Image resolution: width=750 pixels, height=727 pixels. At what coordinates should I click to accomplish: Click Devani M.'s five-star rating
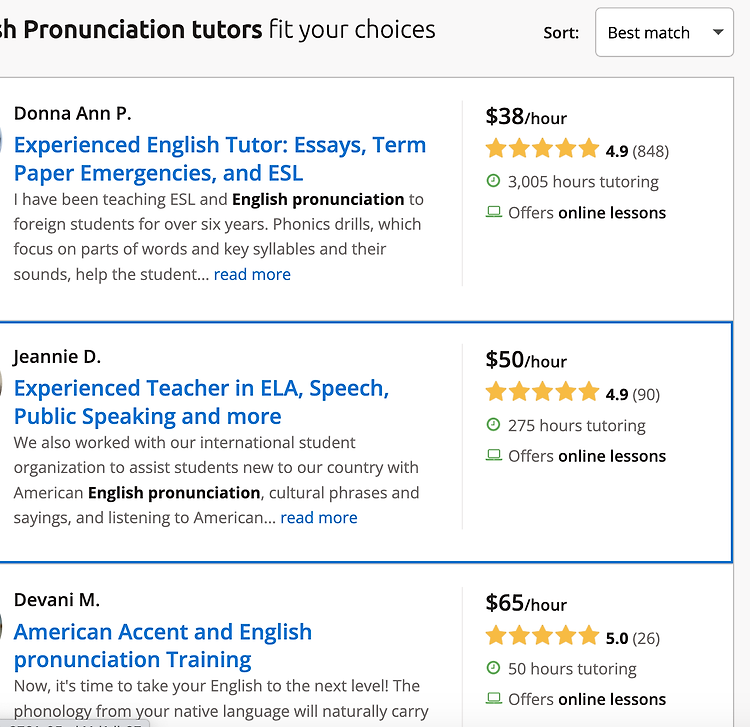point(542,636)
